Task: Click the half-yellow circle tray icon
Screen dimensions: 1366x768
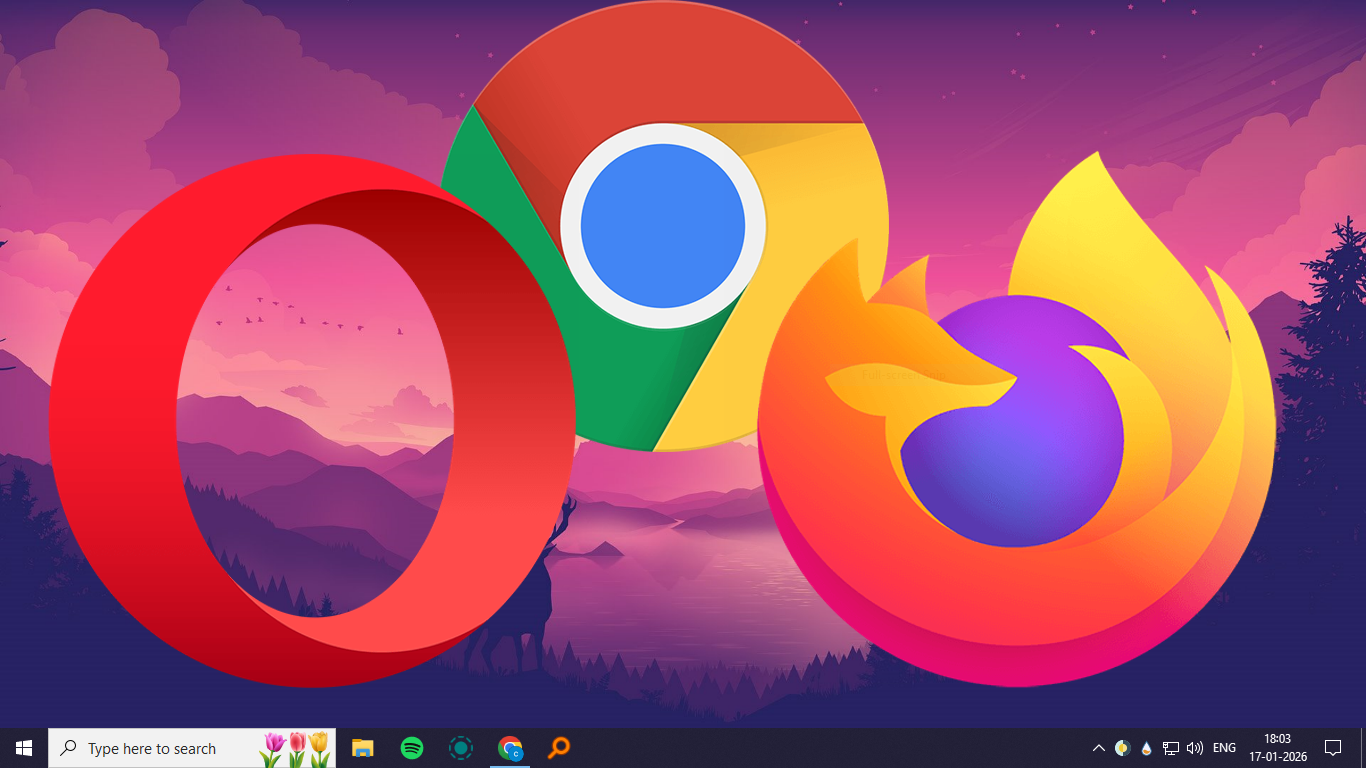Action: click(x=1122, y=748)
